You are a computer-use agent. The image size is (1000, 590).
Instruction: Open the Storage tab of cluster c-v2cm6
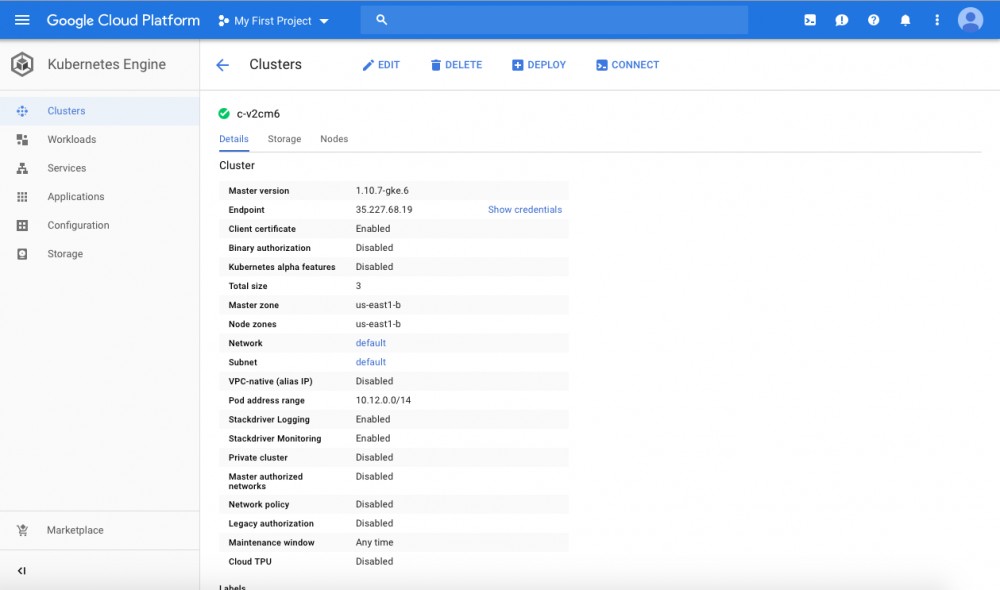coord(284,139)
